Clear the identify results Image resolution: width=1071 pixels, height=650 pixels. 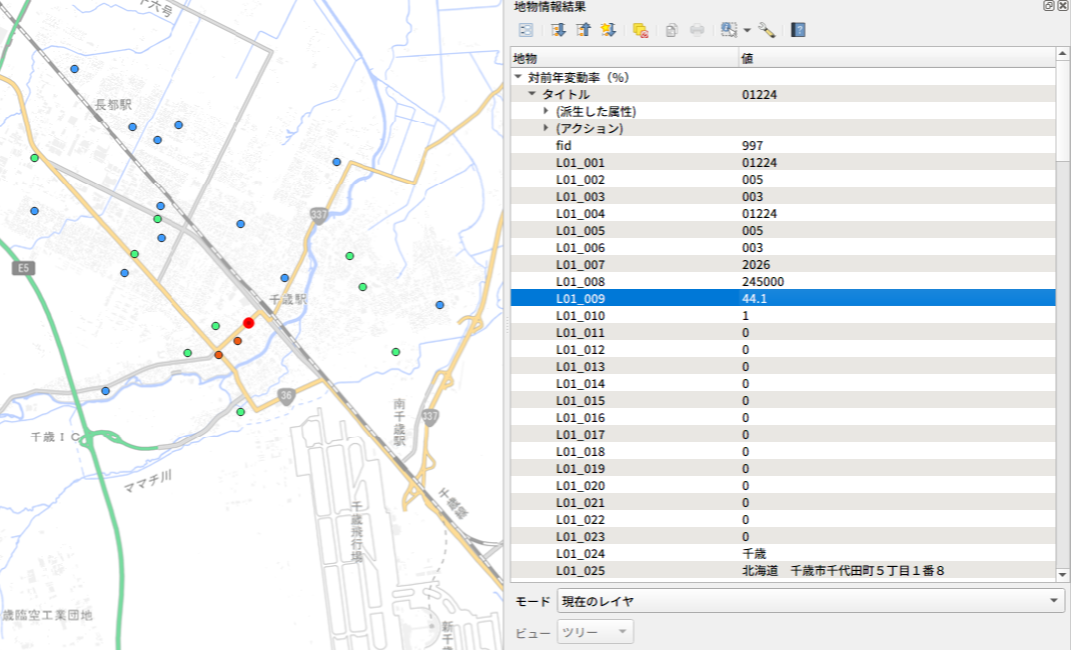point(641,30)
